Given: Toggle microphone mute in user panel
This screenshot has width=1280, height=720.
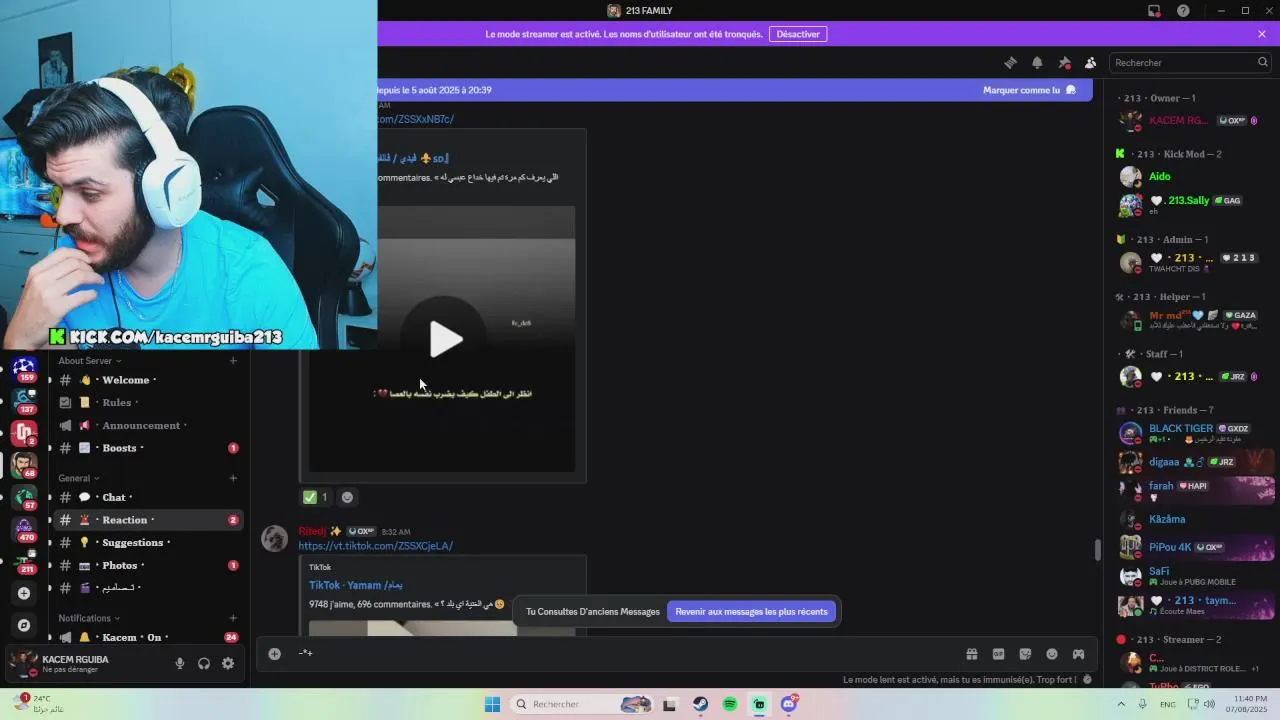Looking at the screenshot, I should (x=180, y=663).
